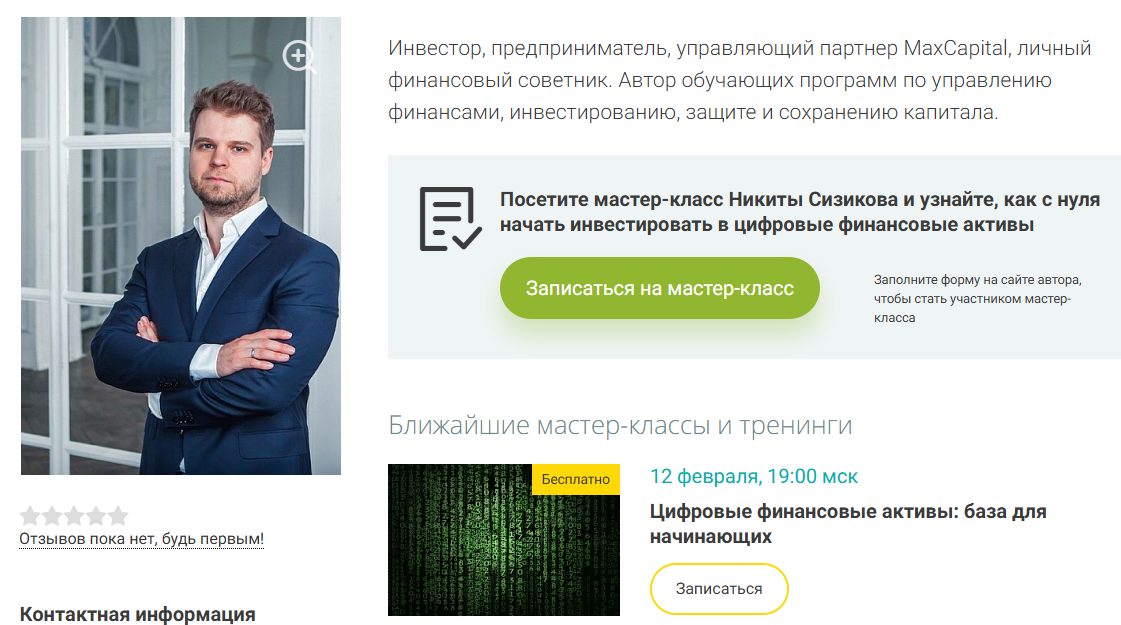Select the fourth rating star

click(97, 516)
